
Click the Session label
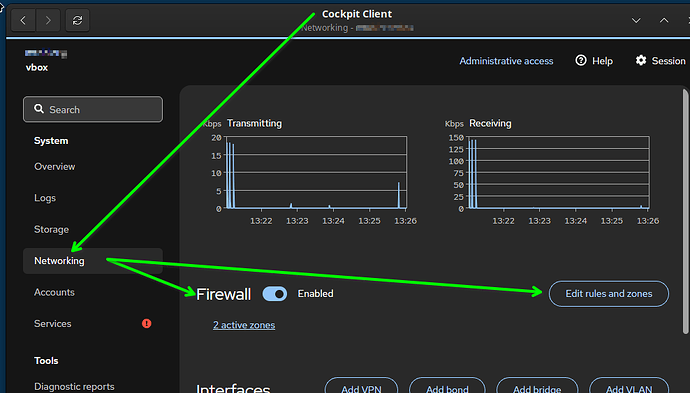coord(668,61)
